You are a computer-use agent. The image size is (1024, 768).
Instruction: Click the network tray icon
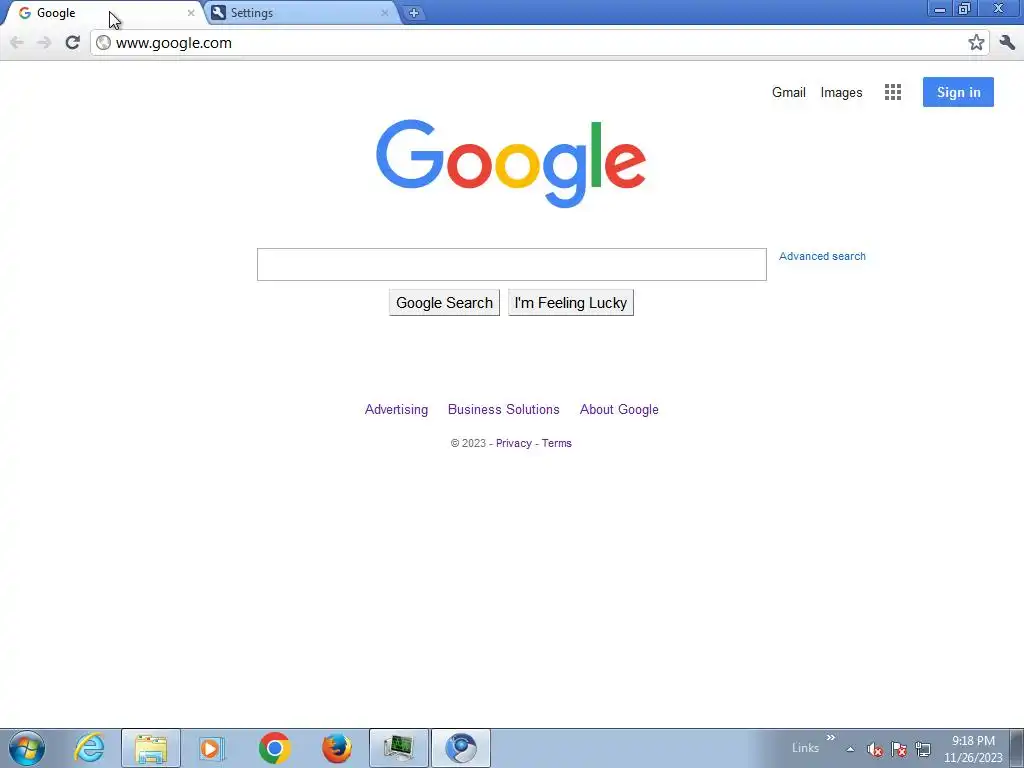click(923, 750)
